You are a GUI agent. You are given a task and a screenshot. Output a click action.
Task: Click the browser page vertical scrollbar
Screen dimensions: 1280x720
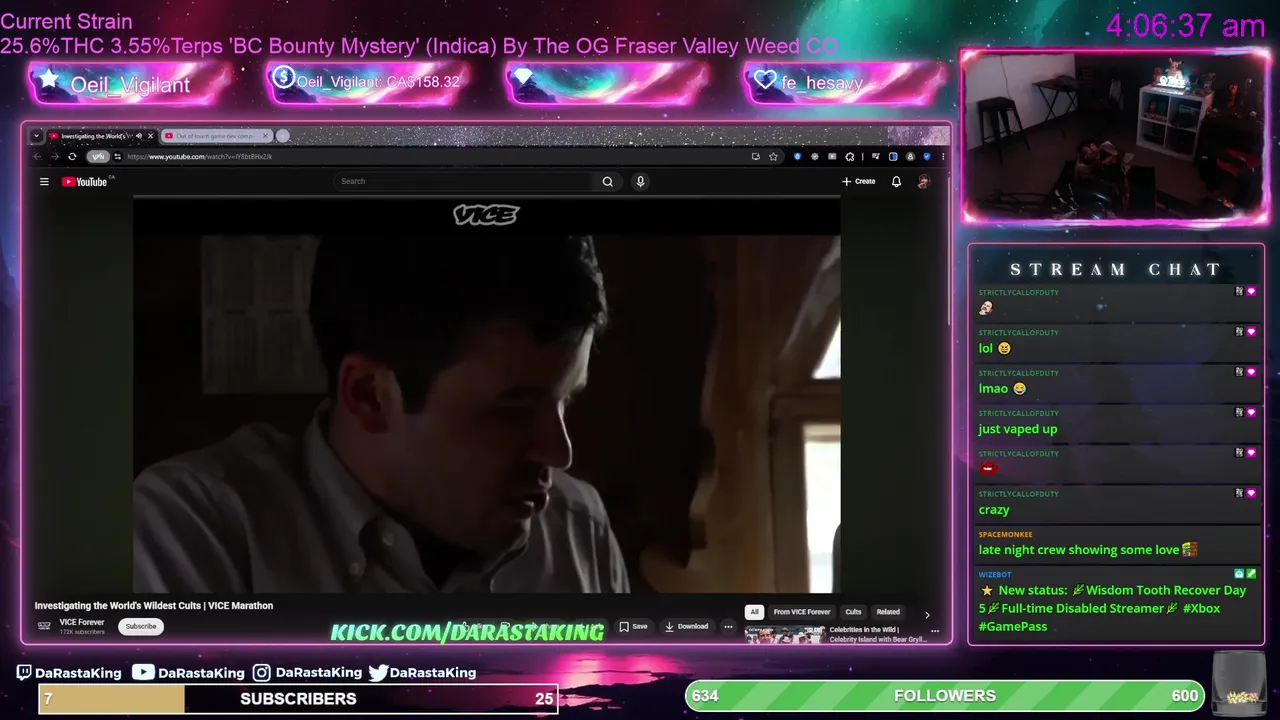point(948,250)
